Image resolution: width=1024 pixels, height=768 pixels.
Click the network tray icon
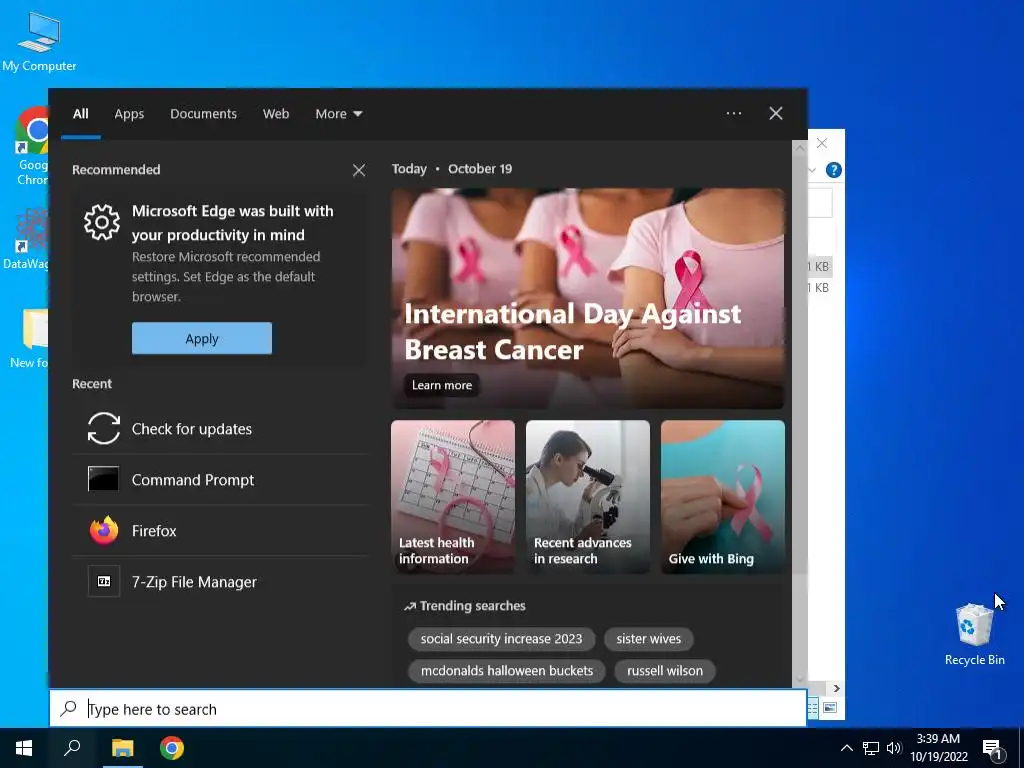[x=871, y=748]
